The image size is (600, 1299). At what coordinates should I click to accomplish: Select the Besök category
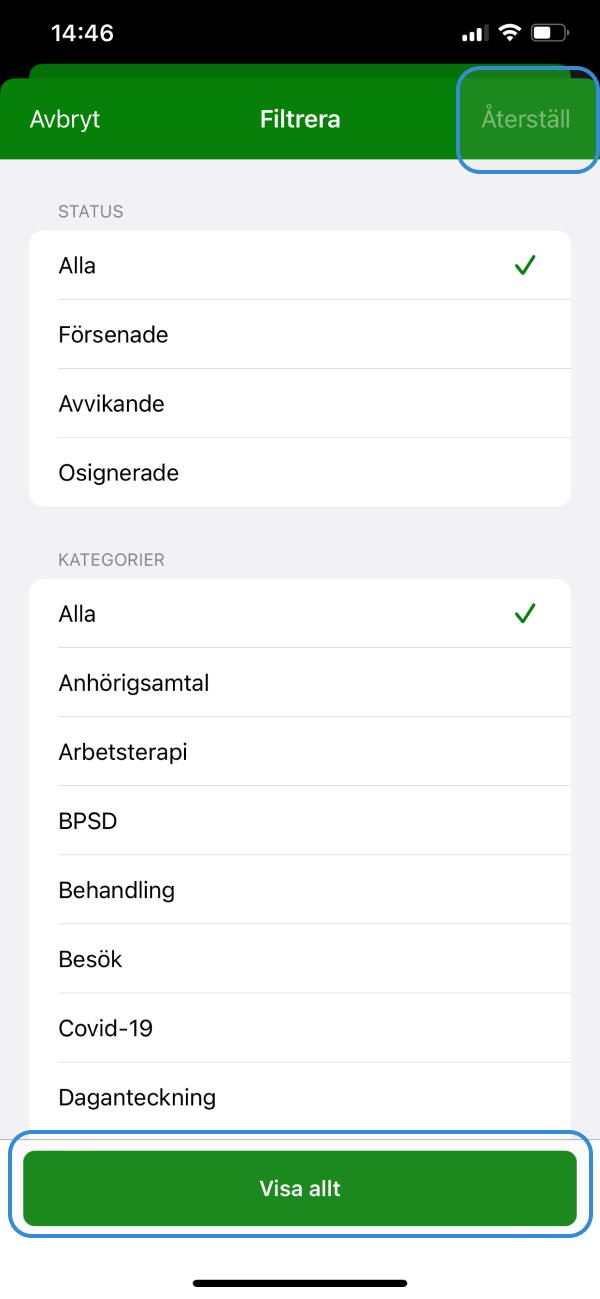coord(300,959)
